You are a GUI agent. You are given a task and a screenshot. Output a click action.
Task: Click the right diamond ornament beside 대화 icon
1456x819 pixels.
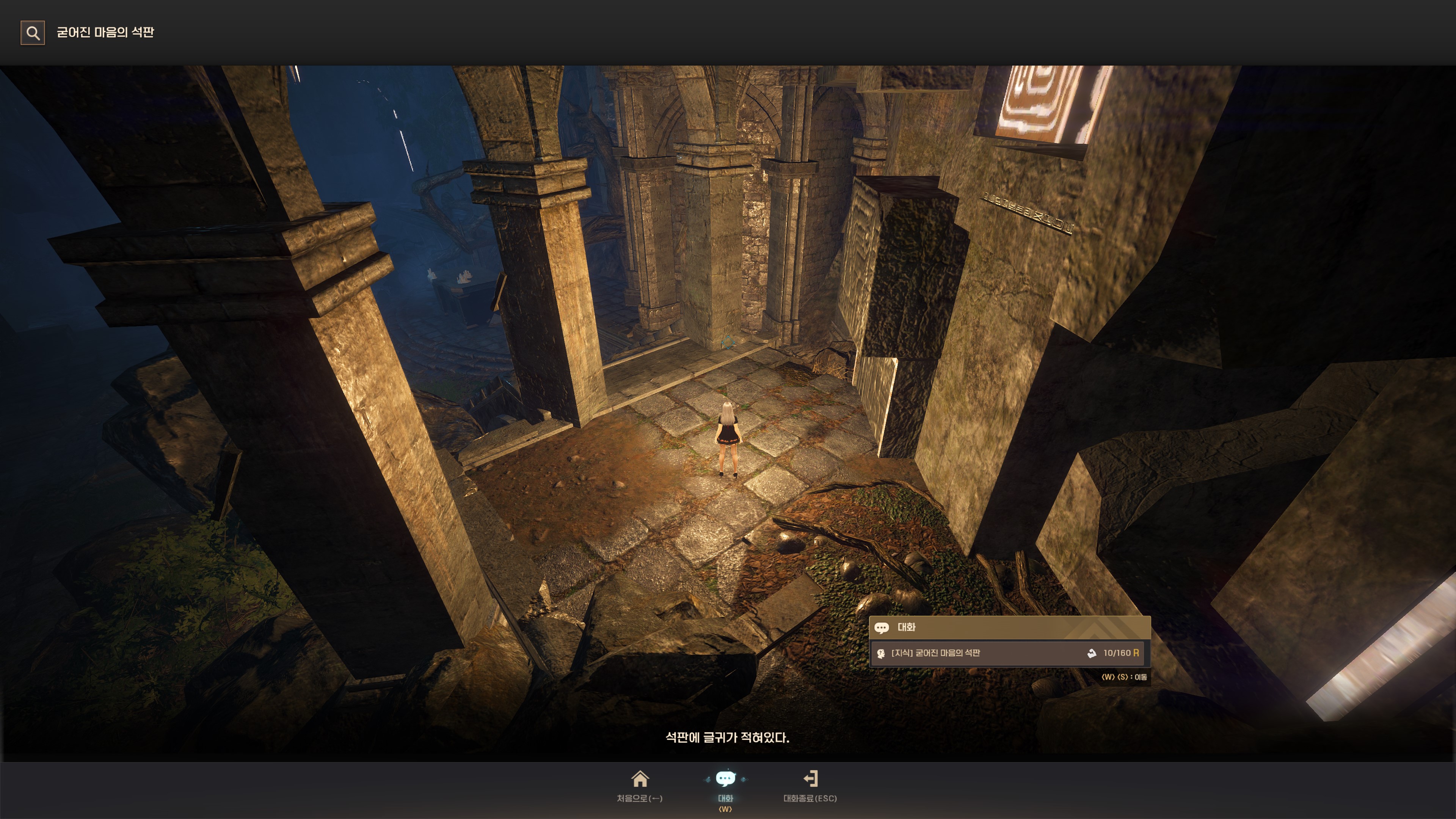743,780
